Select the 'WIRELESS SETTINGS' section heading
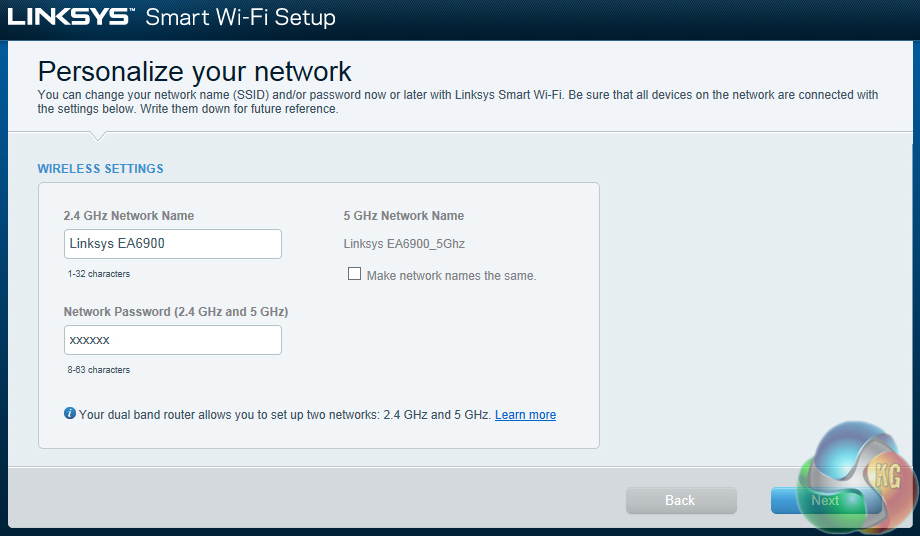Image resolution: width=920 pixels, height=536 pixels. pos(100,169)
